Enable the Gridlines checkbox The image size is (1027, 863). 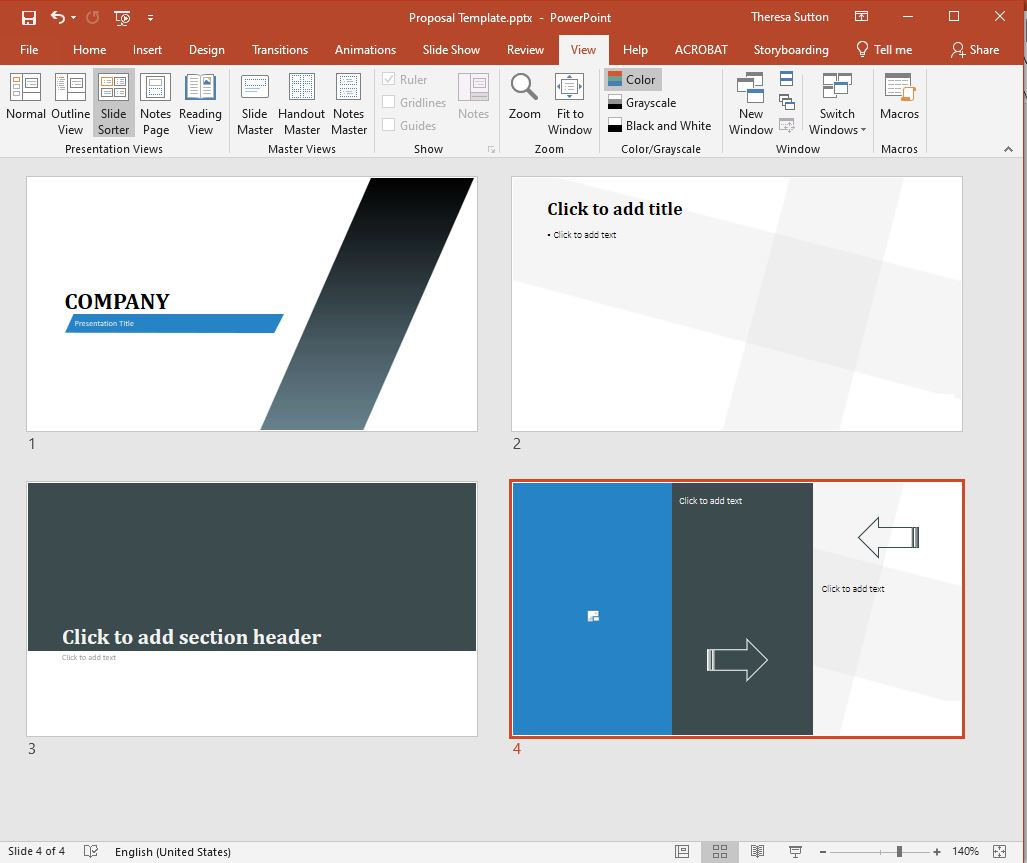pyautogui.click(x=389, y=103)
